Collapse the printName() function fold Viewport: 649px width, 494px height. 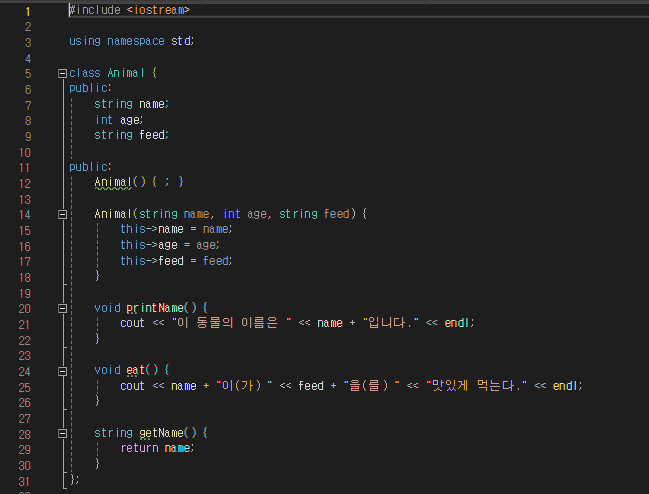click(x=62, y=308)
